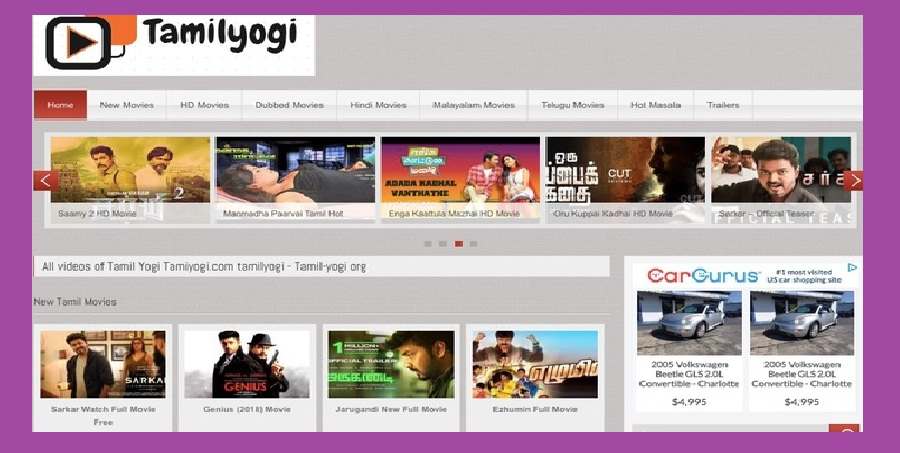900x453 pixels.
Task: Click right 2005 Volkswagen Beetle listing text
Action: tap(802, 374)
